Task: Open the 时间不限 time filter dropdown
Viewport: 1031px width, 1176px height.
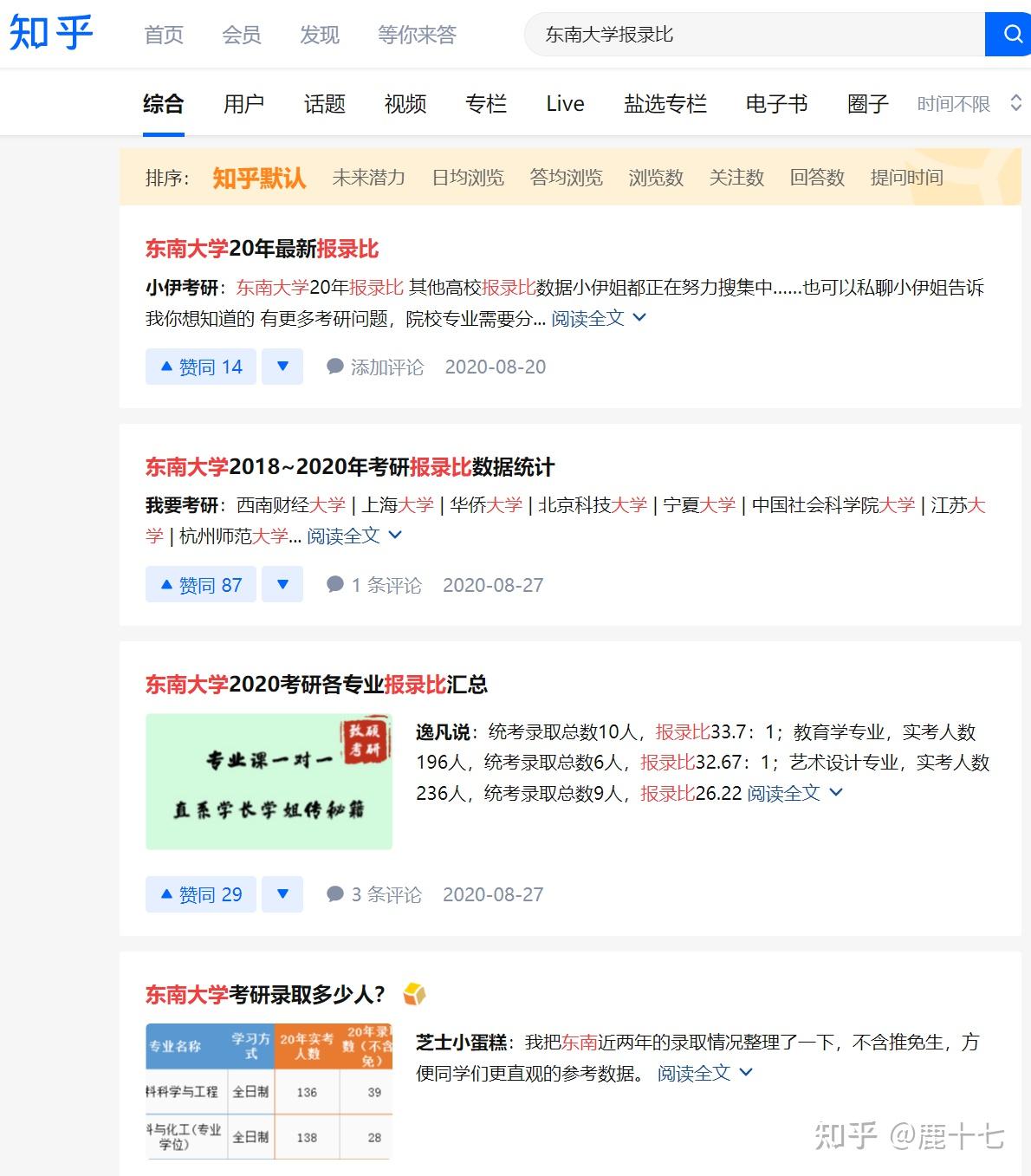Action: click(969, 104)
